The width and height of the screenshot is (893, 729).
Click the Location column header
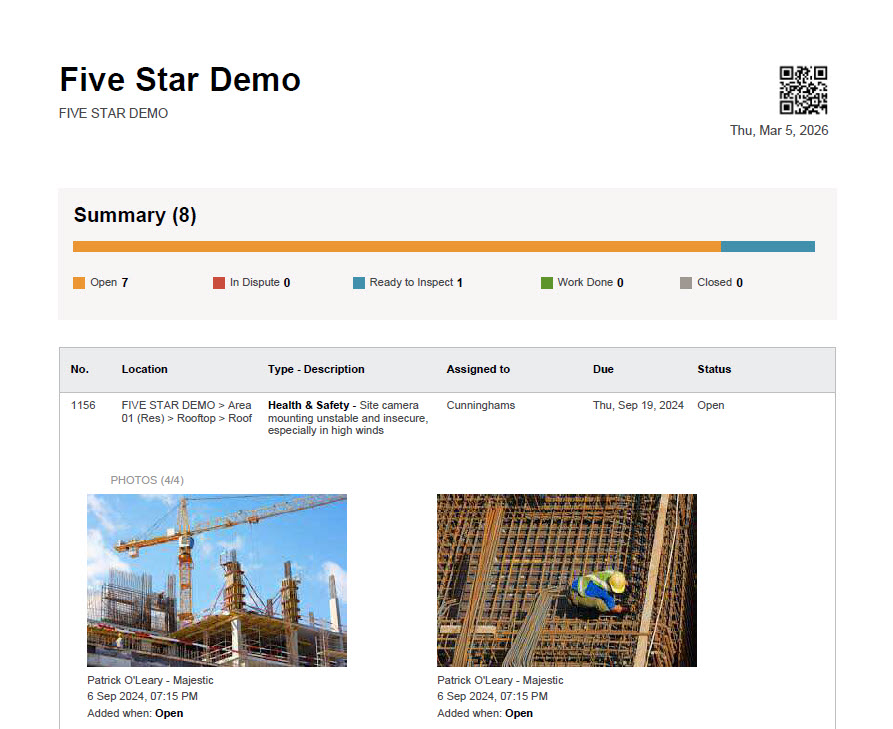(x=145, y=369)
